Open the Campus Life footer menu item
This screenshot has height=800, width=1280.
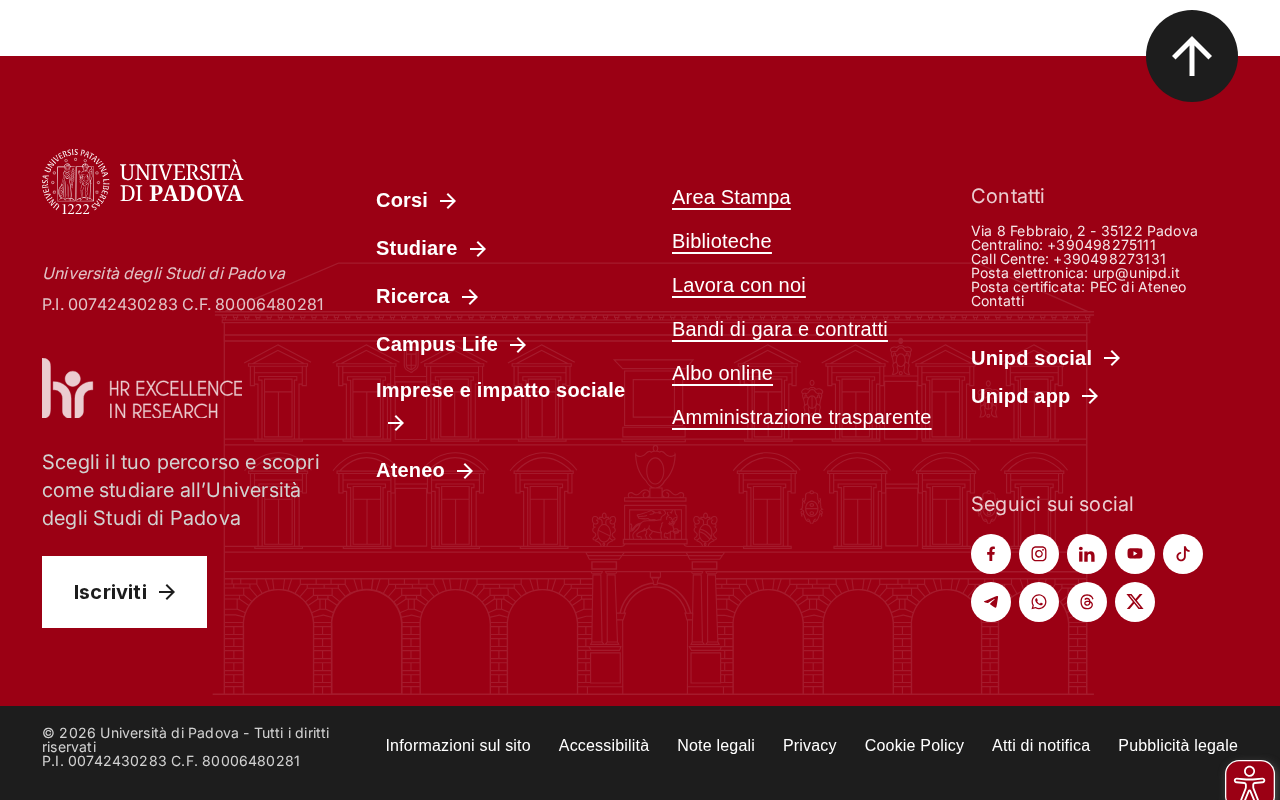coord(451,344)
